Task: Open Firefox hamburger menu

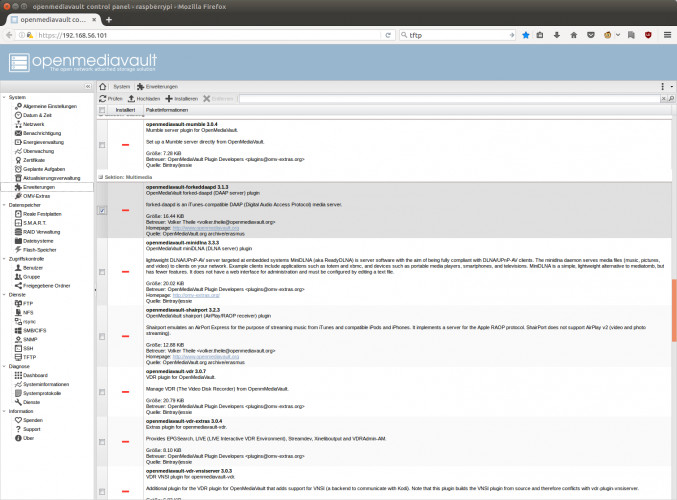Action: coord(667,35)
